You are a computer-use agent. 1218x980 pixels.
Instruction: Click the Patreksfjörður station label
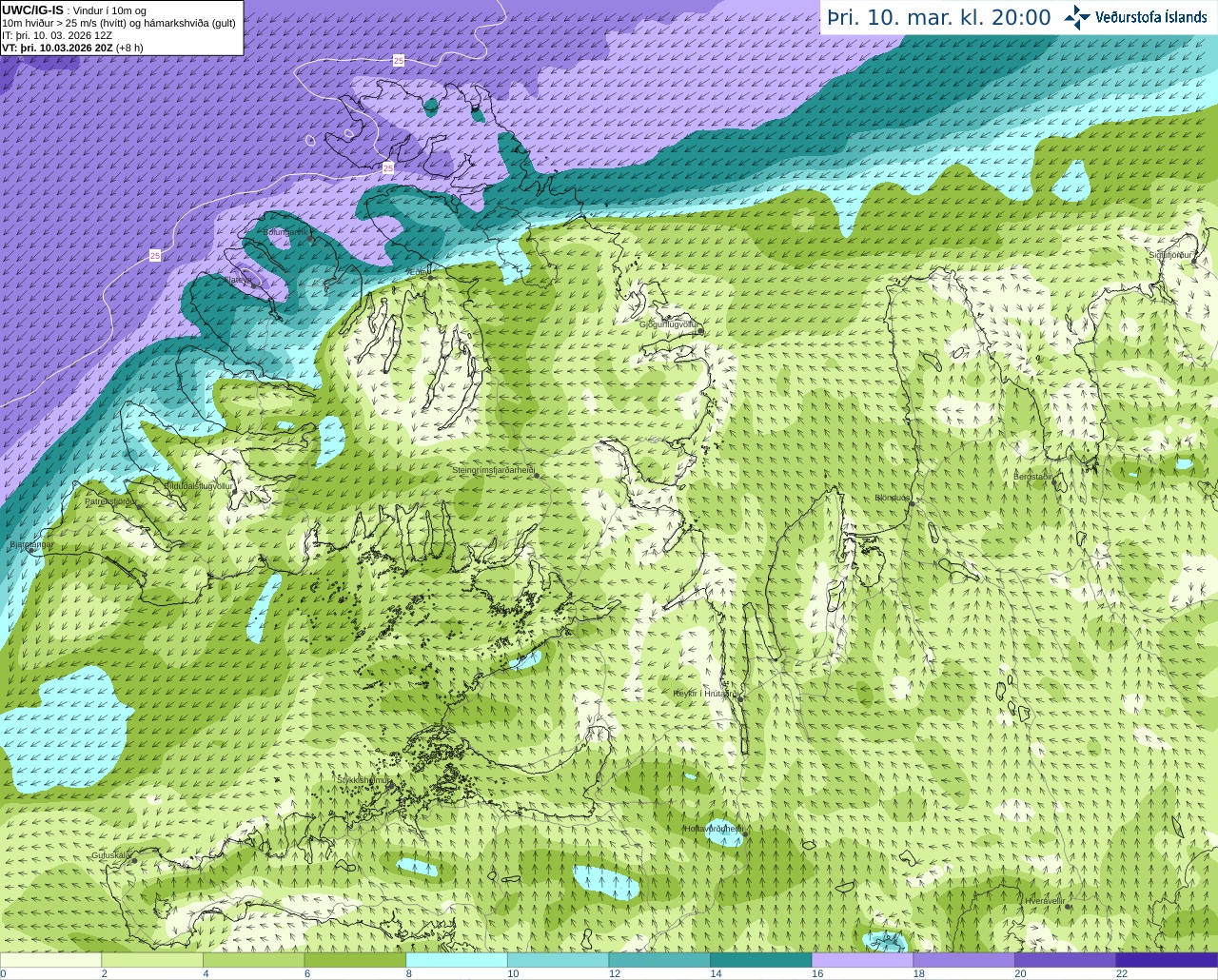point(111,500)
